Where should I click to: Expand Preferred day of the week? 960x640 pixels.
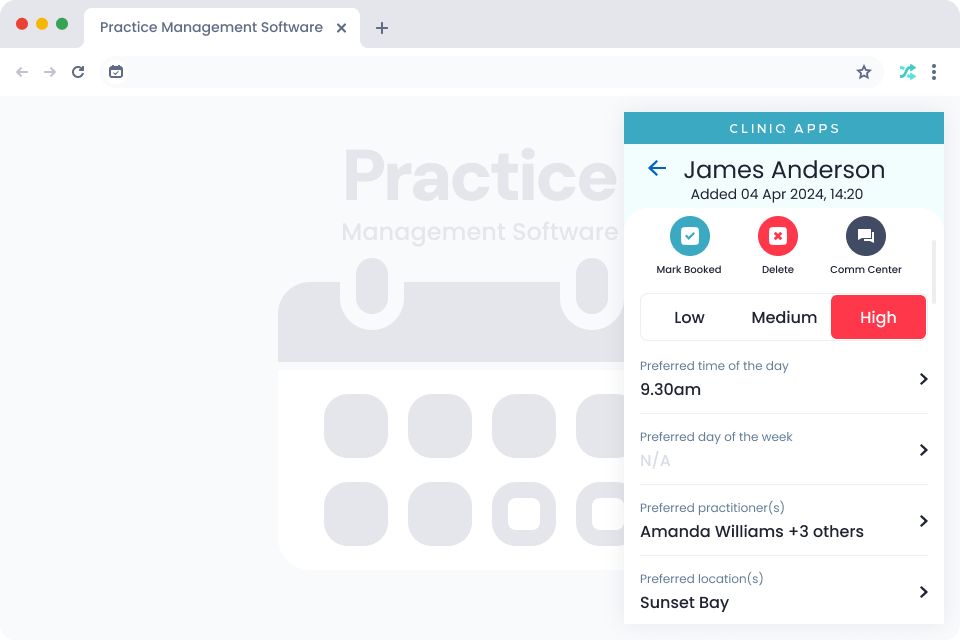click(923, 450)
